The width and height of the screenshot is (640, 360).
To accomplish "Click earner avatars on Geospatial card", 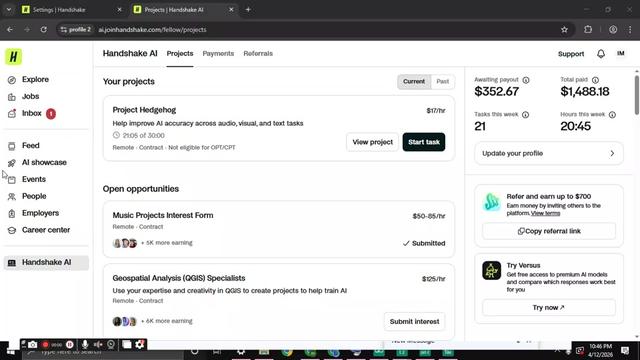I will pyautogui.click(x=124, y=321).
